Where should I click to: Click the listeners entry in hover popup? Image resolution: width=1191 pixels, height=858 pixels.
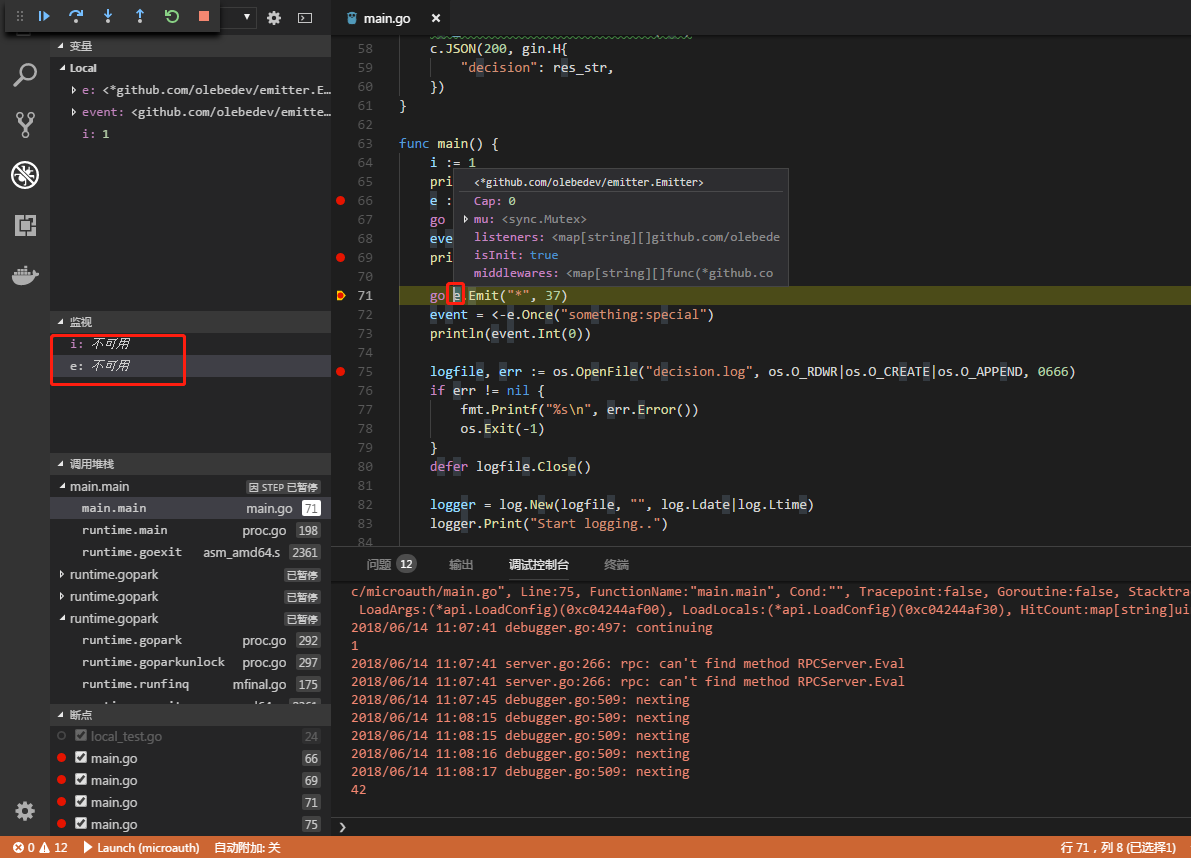click(x=627, y=237)
